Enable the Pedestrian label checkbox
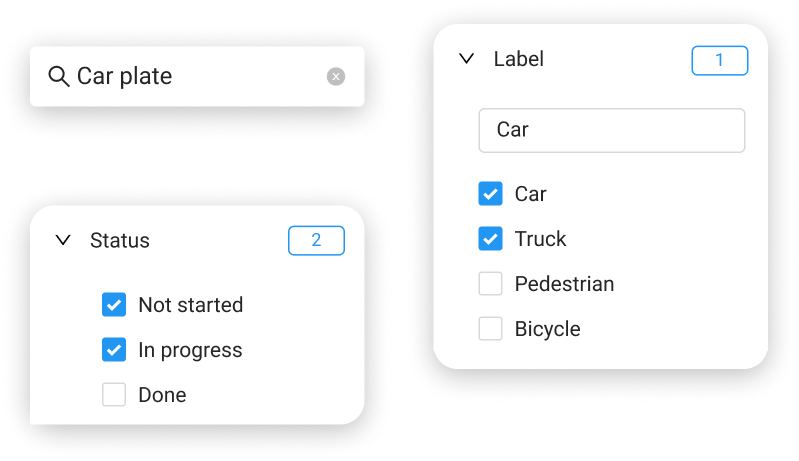The image size is (799, 461). 490,283
